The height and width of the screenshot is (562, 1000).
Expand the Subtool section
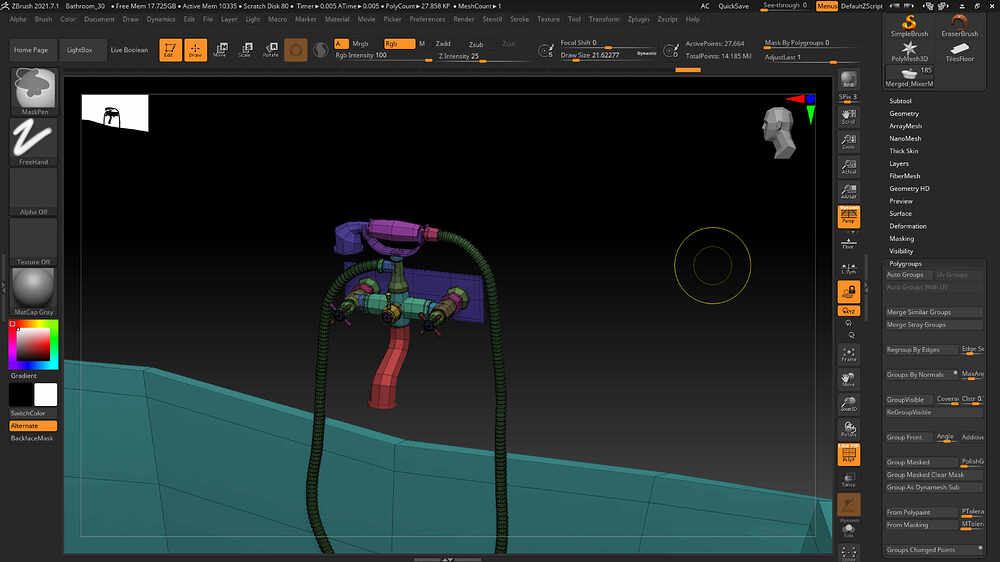pos(901,101)
